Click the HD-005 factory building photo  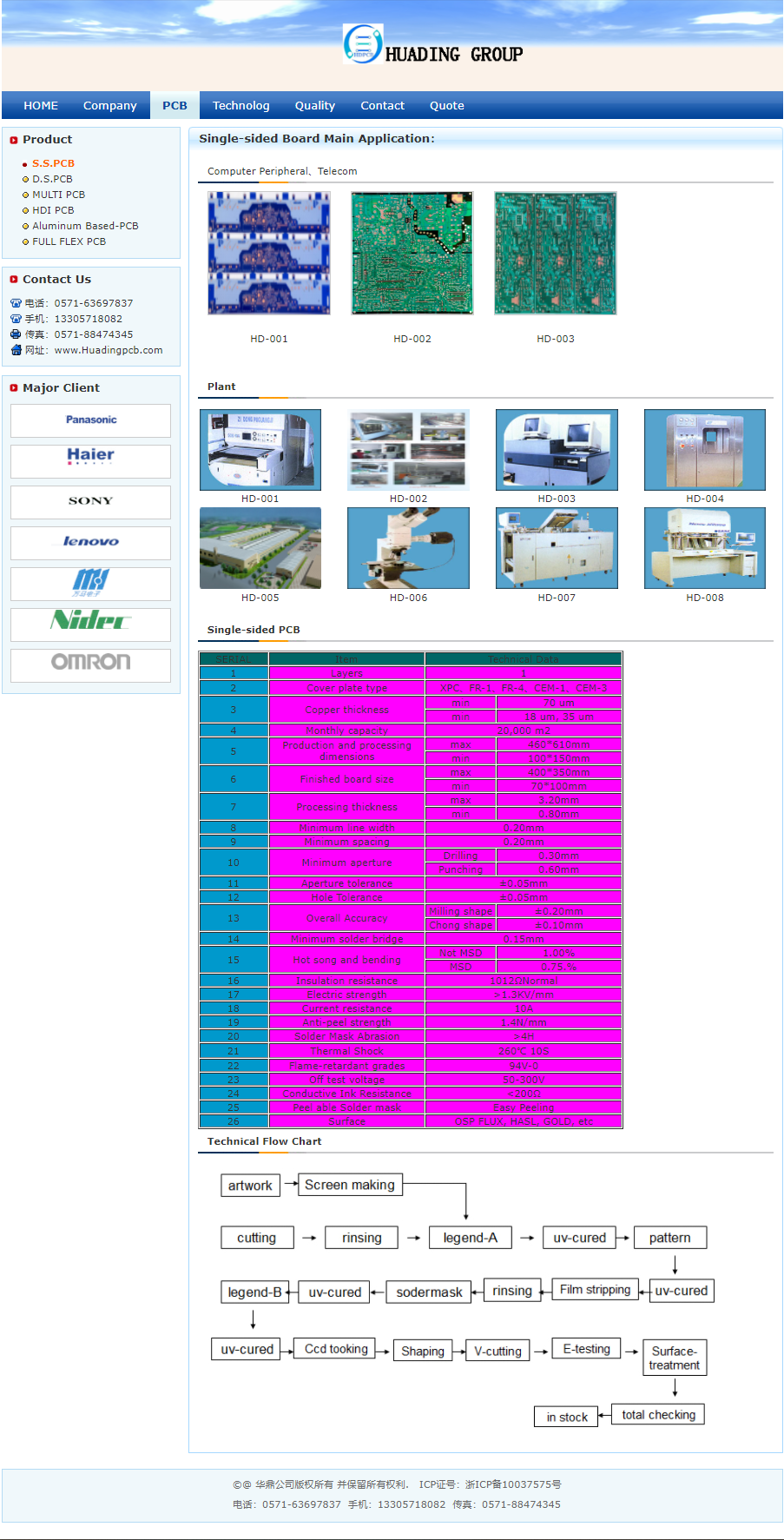260,548
